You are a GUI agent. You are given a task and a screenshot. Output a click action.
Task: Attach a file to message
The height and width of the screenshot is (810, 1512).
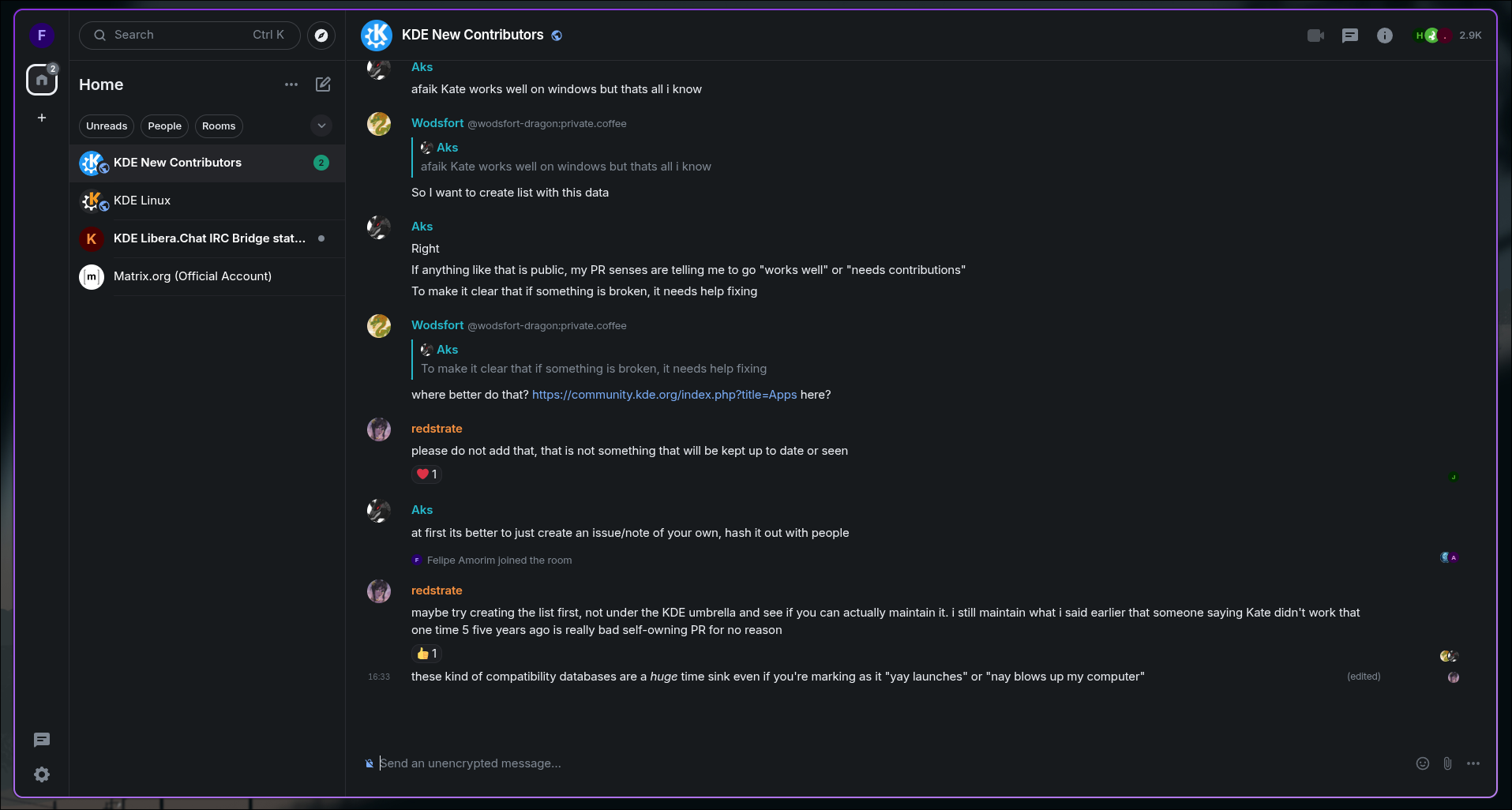[1447, 763]
